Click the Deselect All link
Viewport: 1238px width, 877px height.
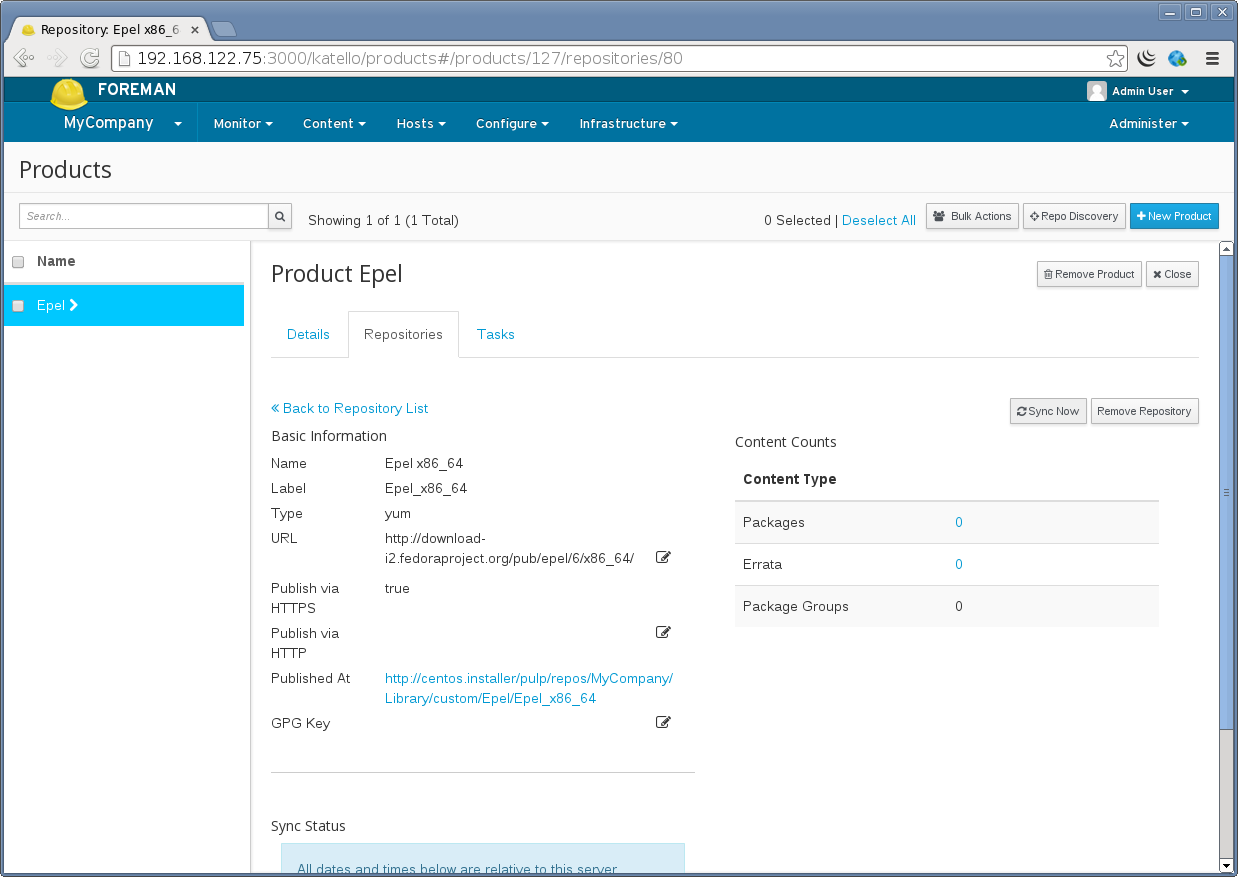pos(879,220)
